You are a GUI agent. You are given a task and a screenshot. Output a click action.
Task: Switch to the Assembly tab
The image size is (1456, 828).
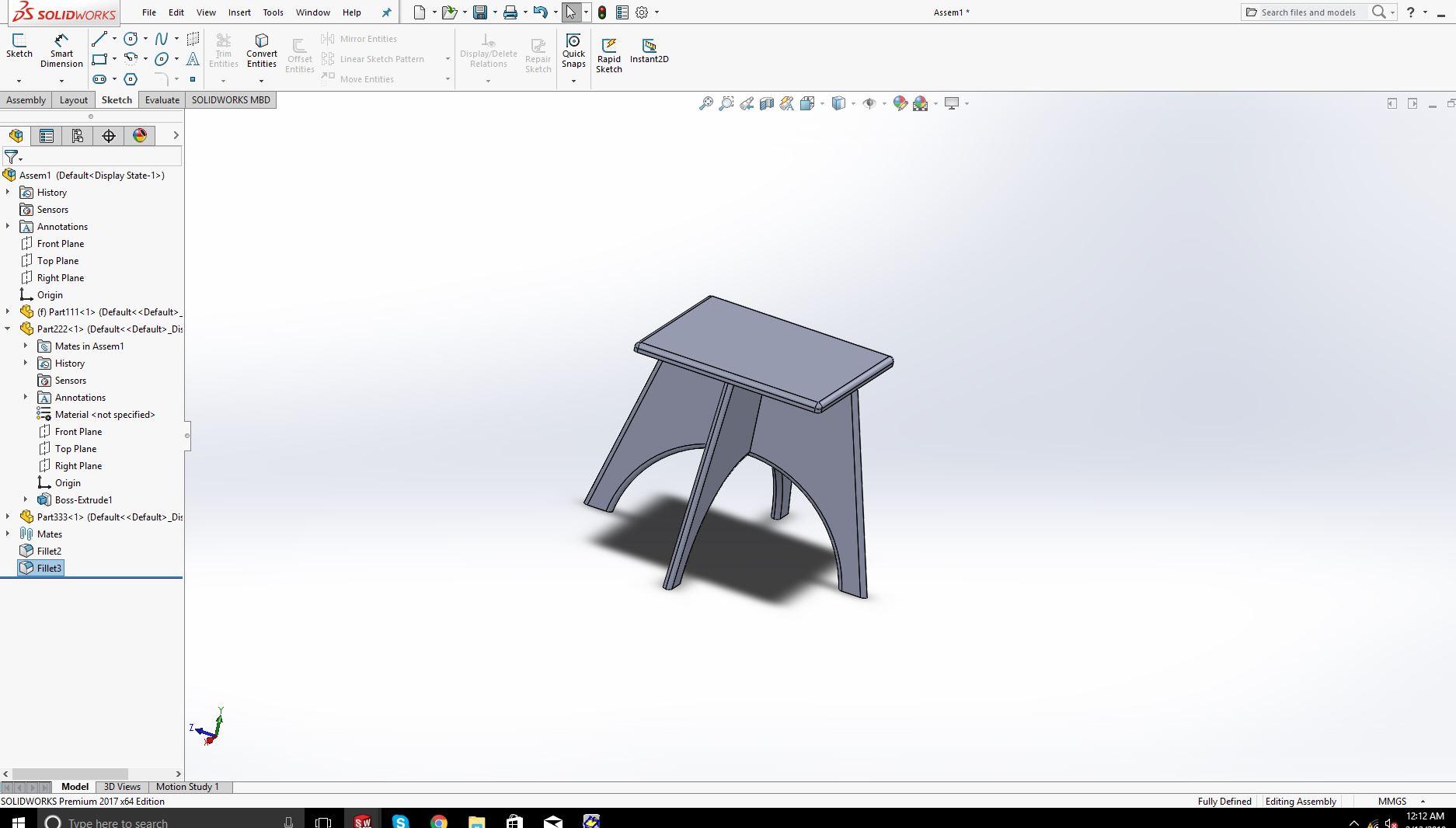(x=26, y=100)
